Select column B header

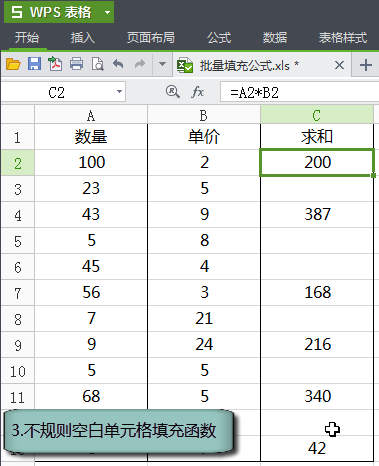coord(204,115)
